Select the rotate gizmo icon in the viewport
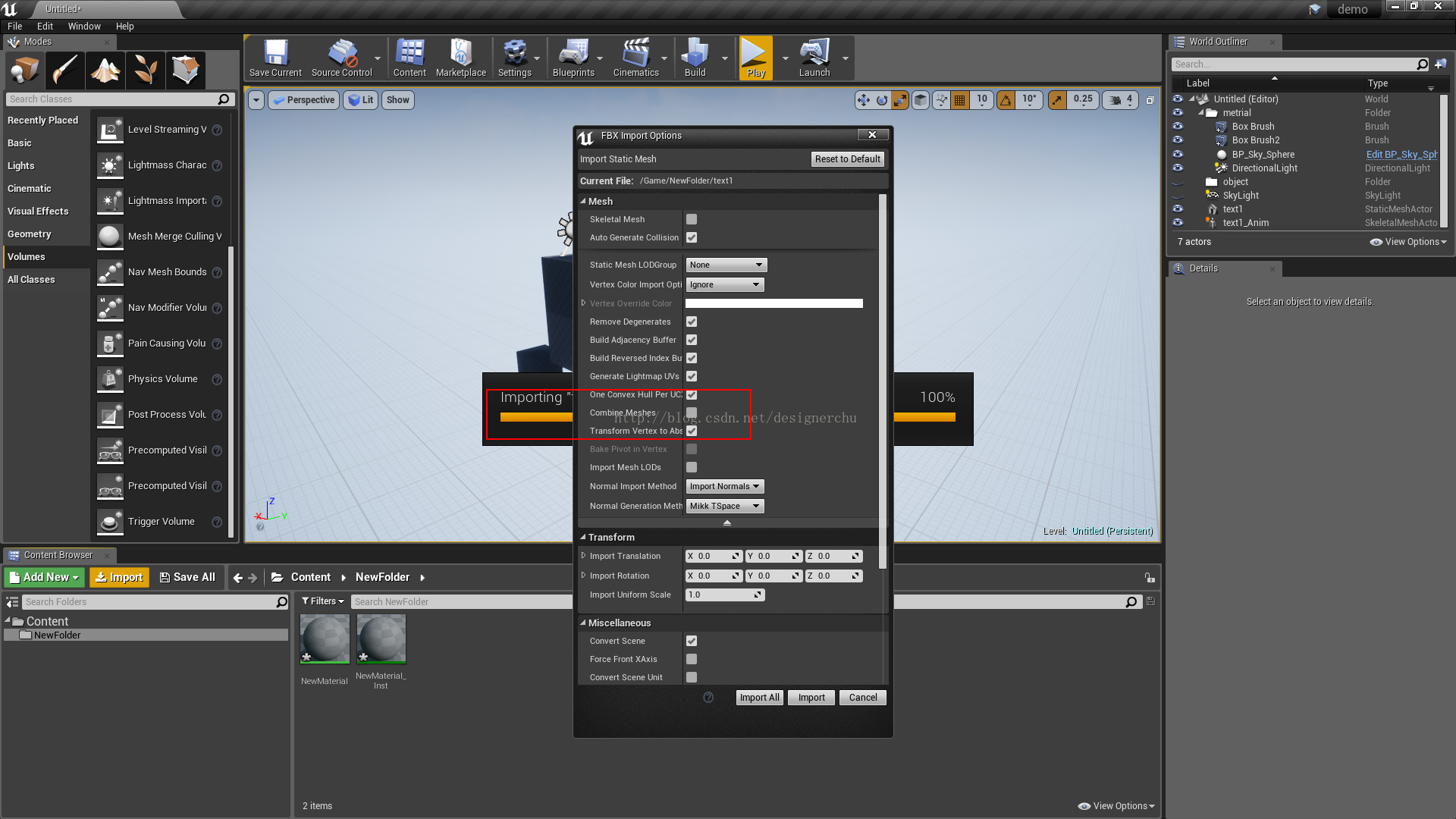The height and width of the screenshot is (819, 1456). [882, 100]
